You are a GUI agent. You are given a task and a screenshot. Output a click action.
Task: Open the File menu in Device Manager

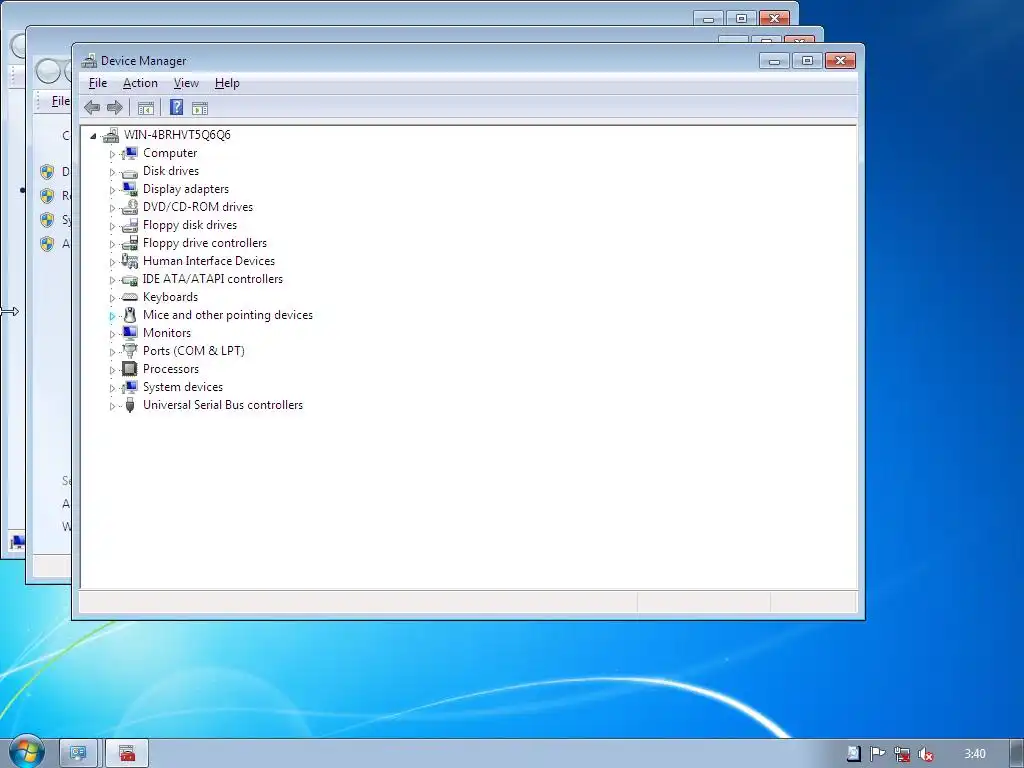click(x=98, y=83)
